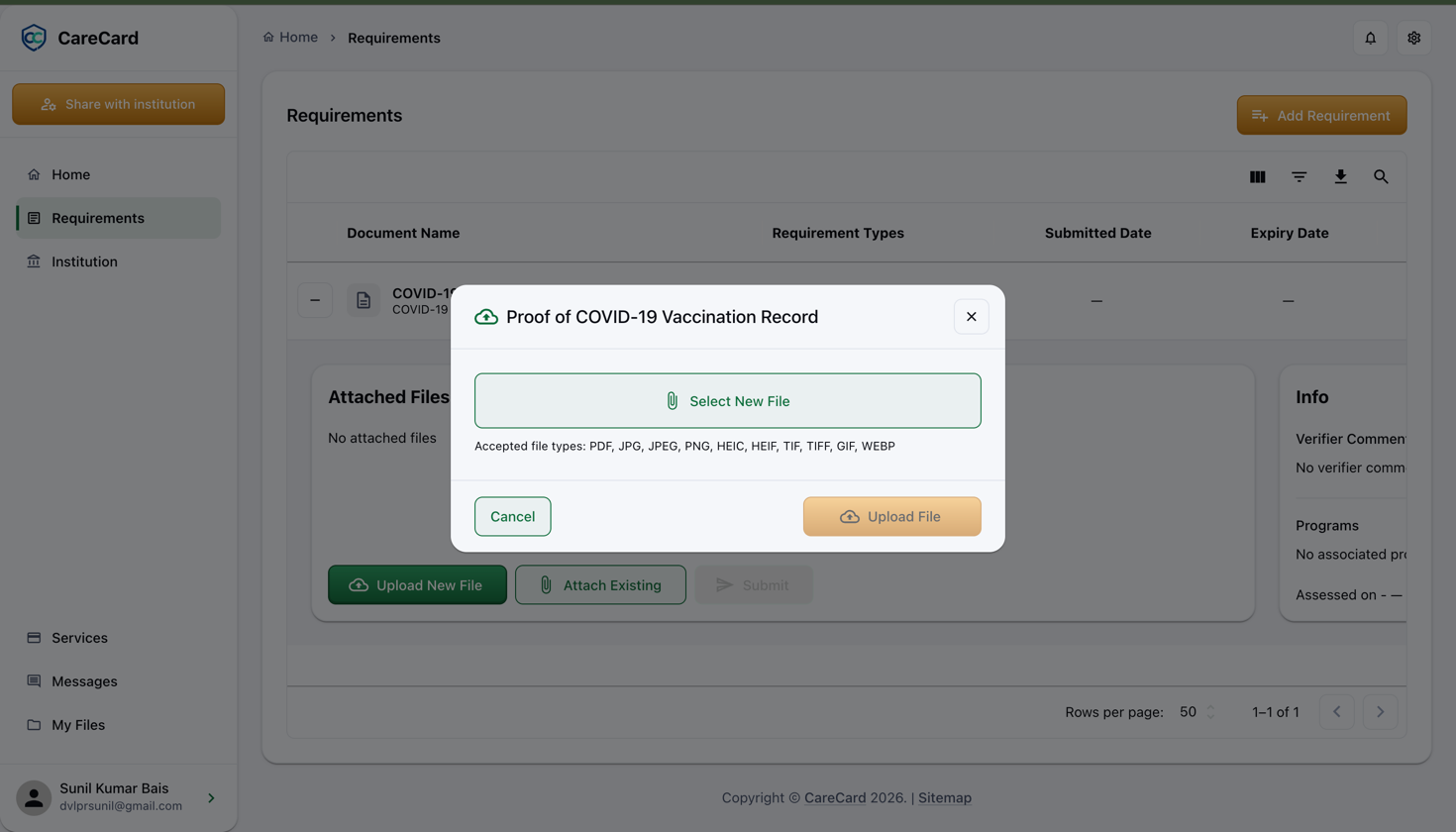1456x832 pixels.
Task: Click the Upload File button
Action: (891, 516)
